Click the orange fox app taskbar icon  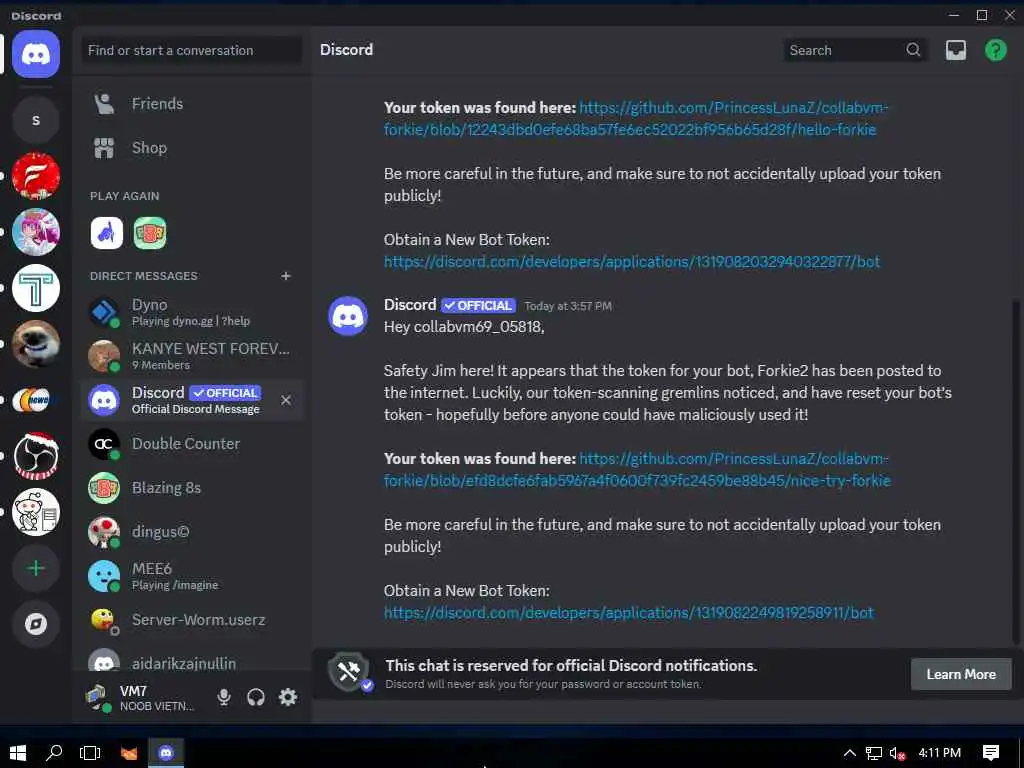click(129, 753)
